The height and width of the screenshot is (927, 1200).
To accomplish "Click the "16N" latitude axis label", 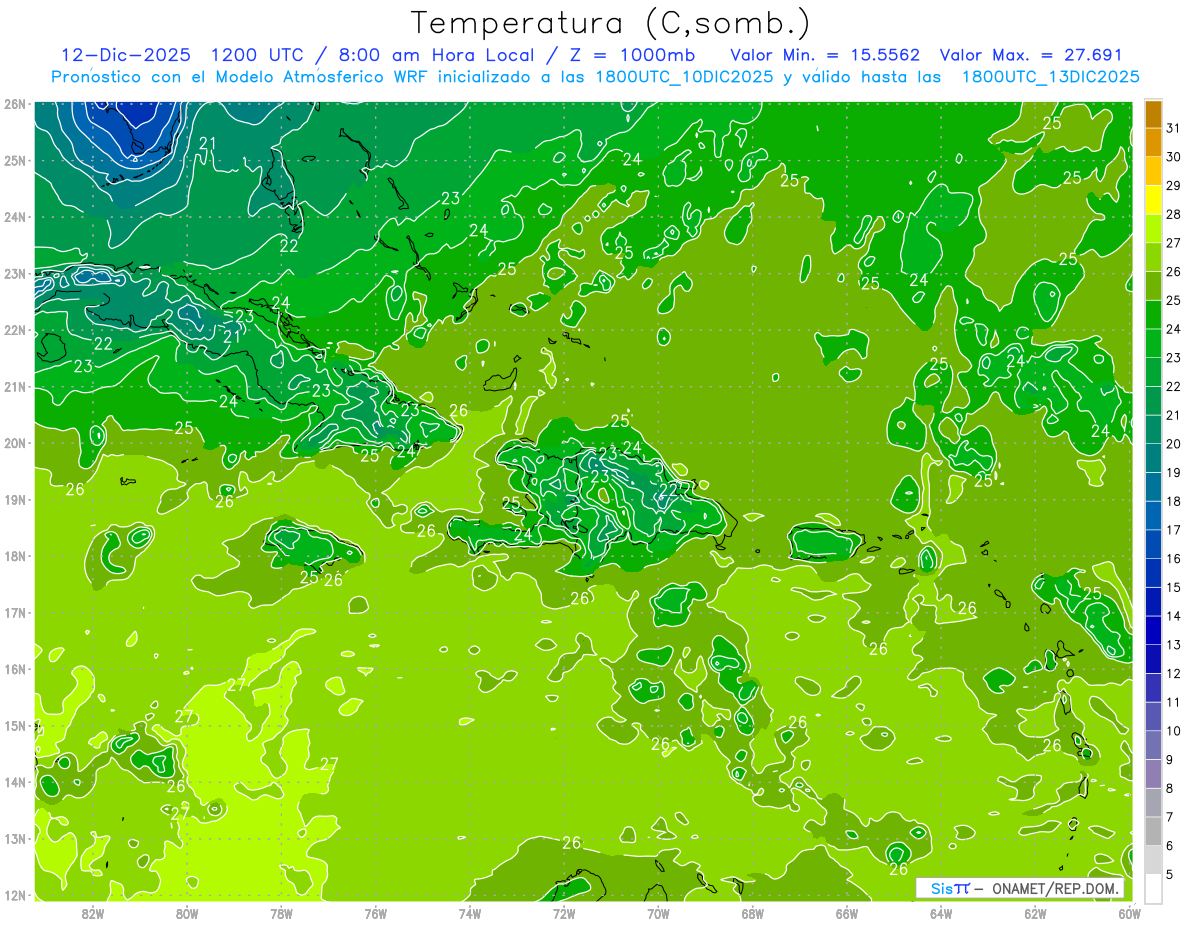I will [x=15, y=669].
